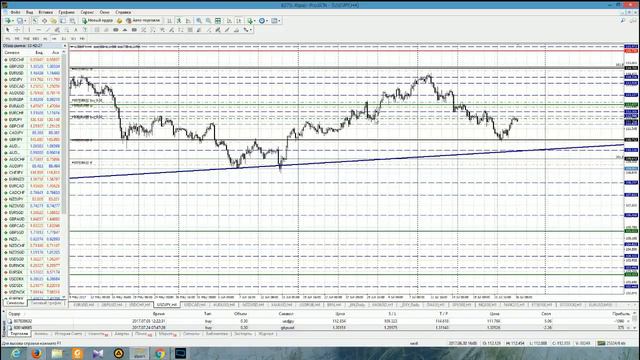Switch timeframe to D1
This screenshot has height=360, width=640.
click(x=64, y=38)
